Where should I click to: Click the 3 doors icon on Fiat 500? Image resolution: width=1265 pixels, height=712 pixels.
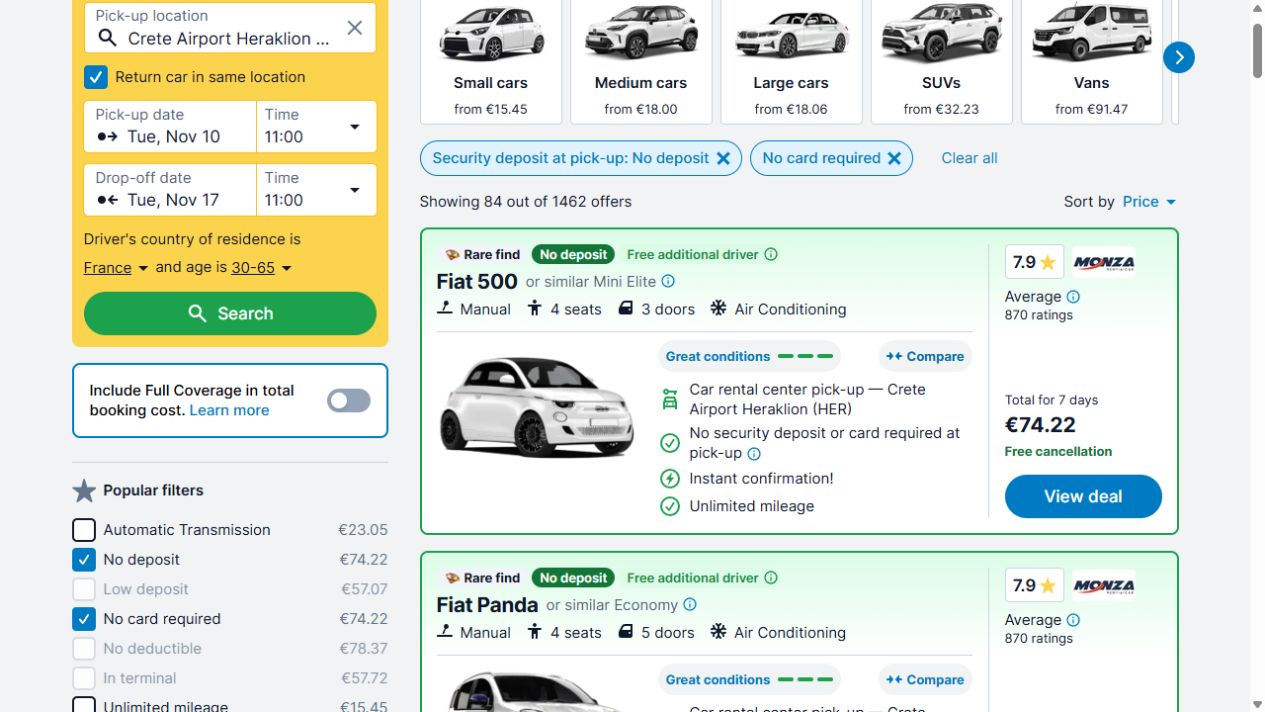tap(626, 308)
